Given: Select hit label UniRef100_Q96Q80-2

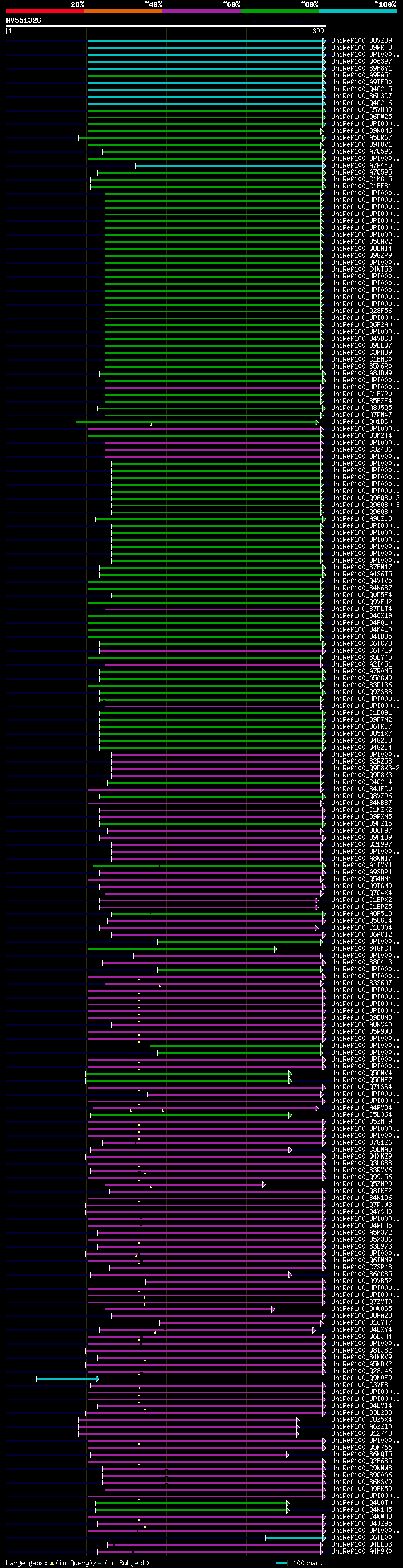Looking at the screenshot, I should pyautogui.click(x=365, y=498).
